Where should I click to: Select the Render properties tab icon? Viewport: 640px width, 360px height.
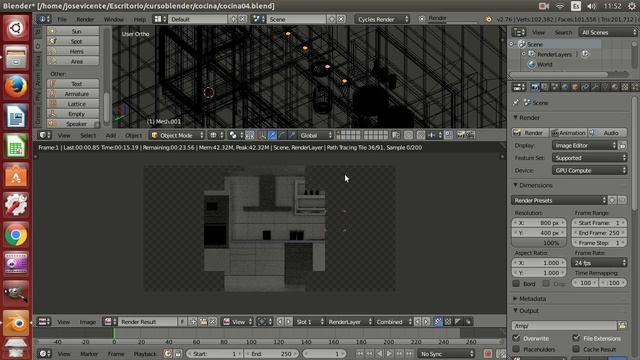tap(535, 87)
